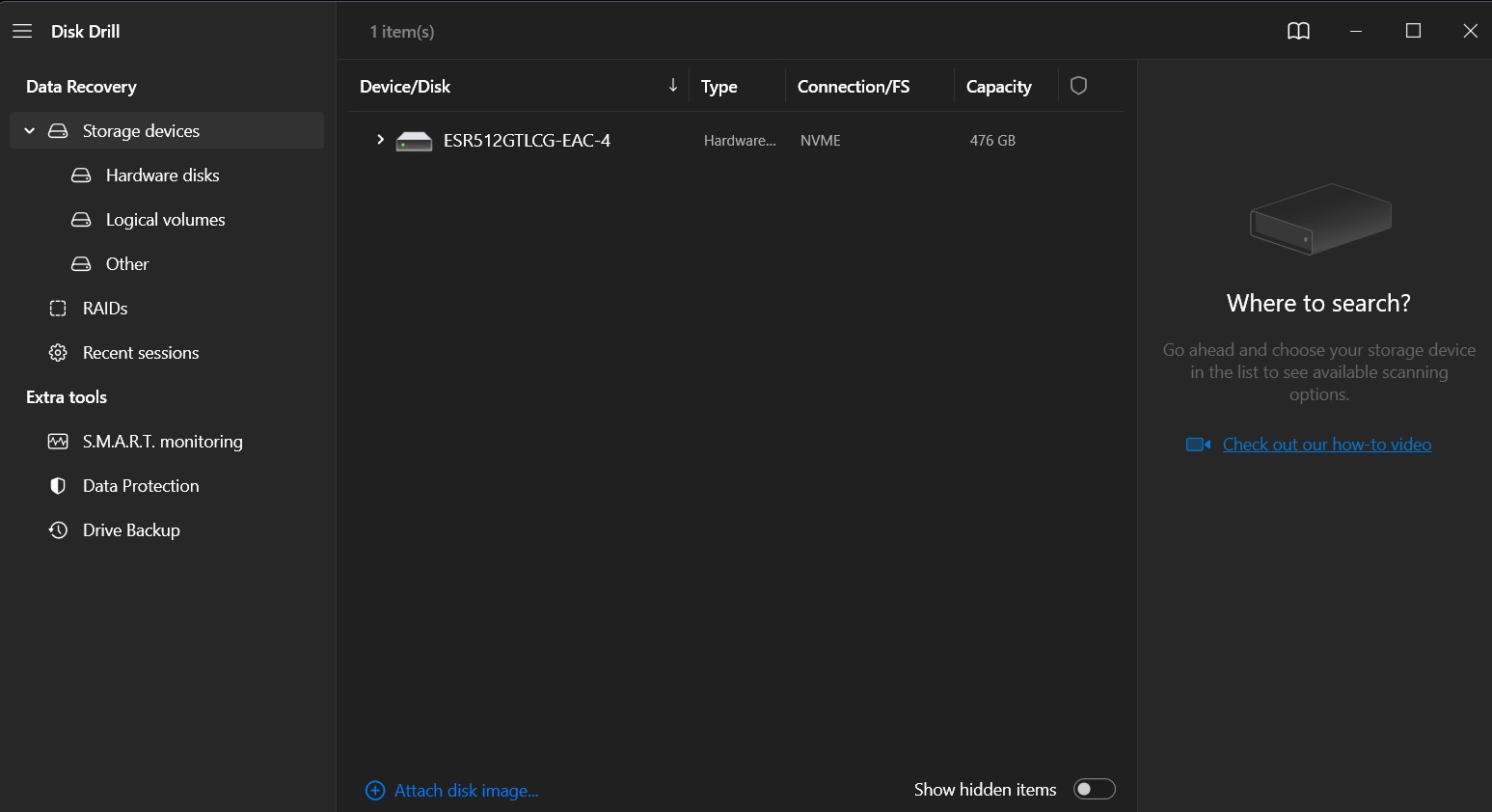Expand the ESR512GTLCG-EAC-4 disk row
This screenshot has width=1492, height=812.
point(380,141)
